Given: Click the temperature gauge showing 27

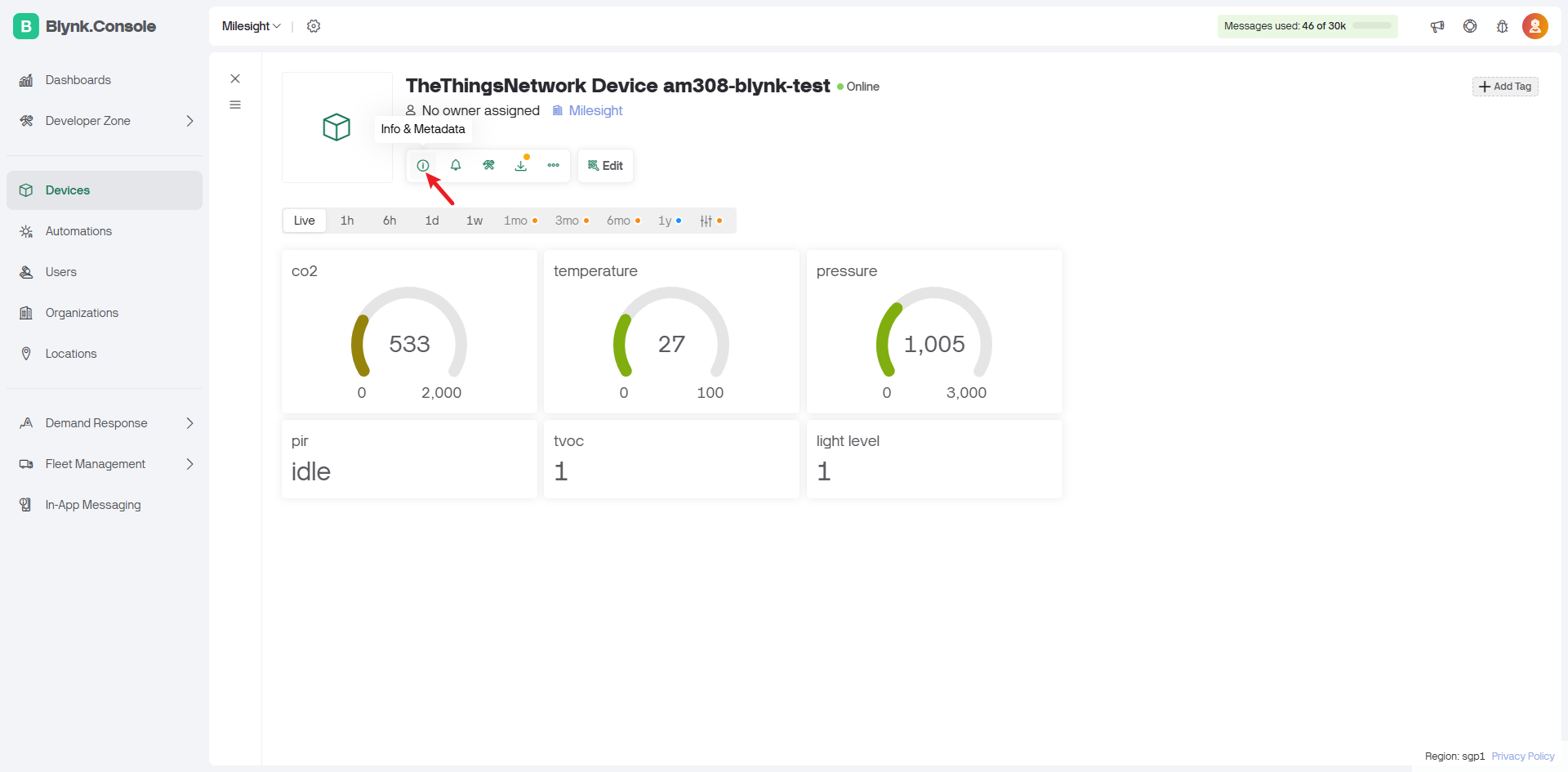Looking at the screenshot, I should [x=671, y=332].
